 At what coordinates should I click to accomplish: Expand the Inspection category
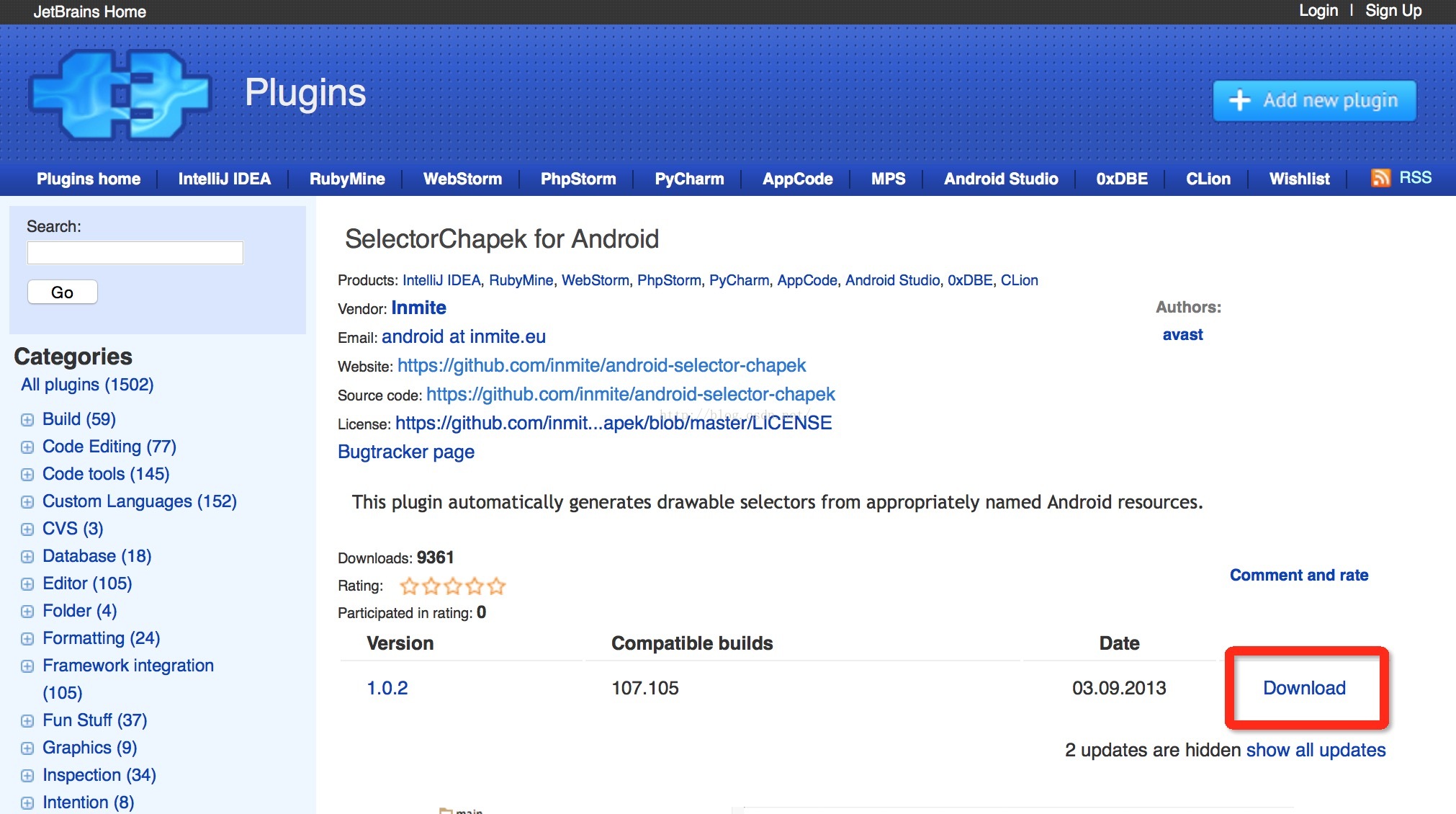click(27, 776)
